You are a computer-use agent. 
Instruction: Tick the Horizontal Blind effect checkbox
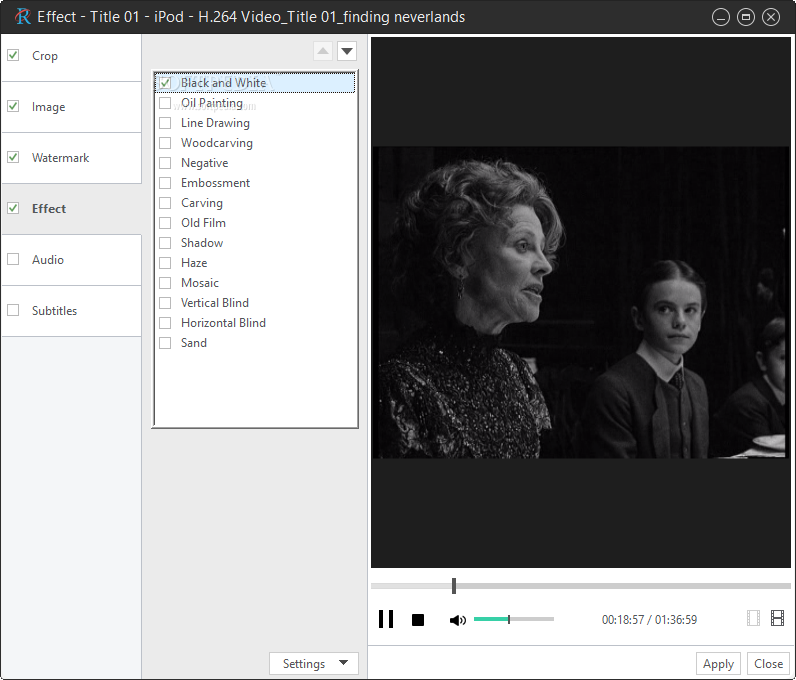tap(165, 323)
